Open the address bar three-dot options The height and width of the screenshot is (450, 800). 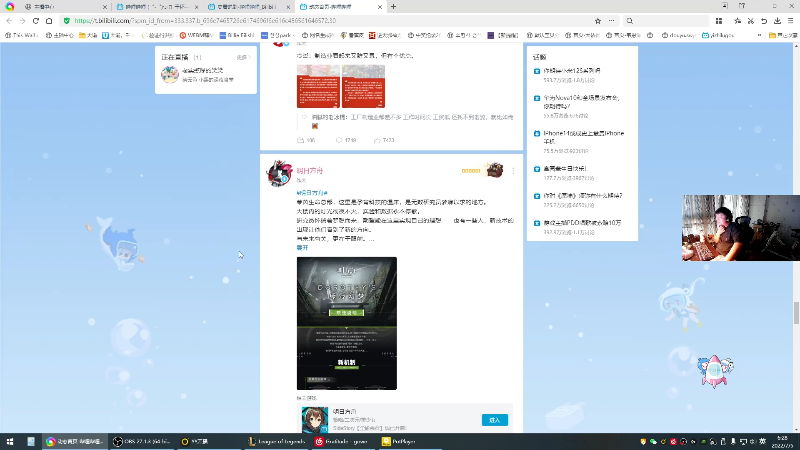611,21
